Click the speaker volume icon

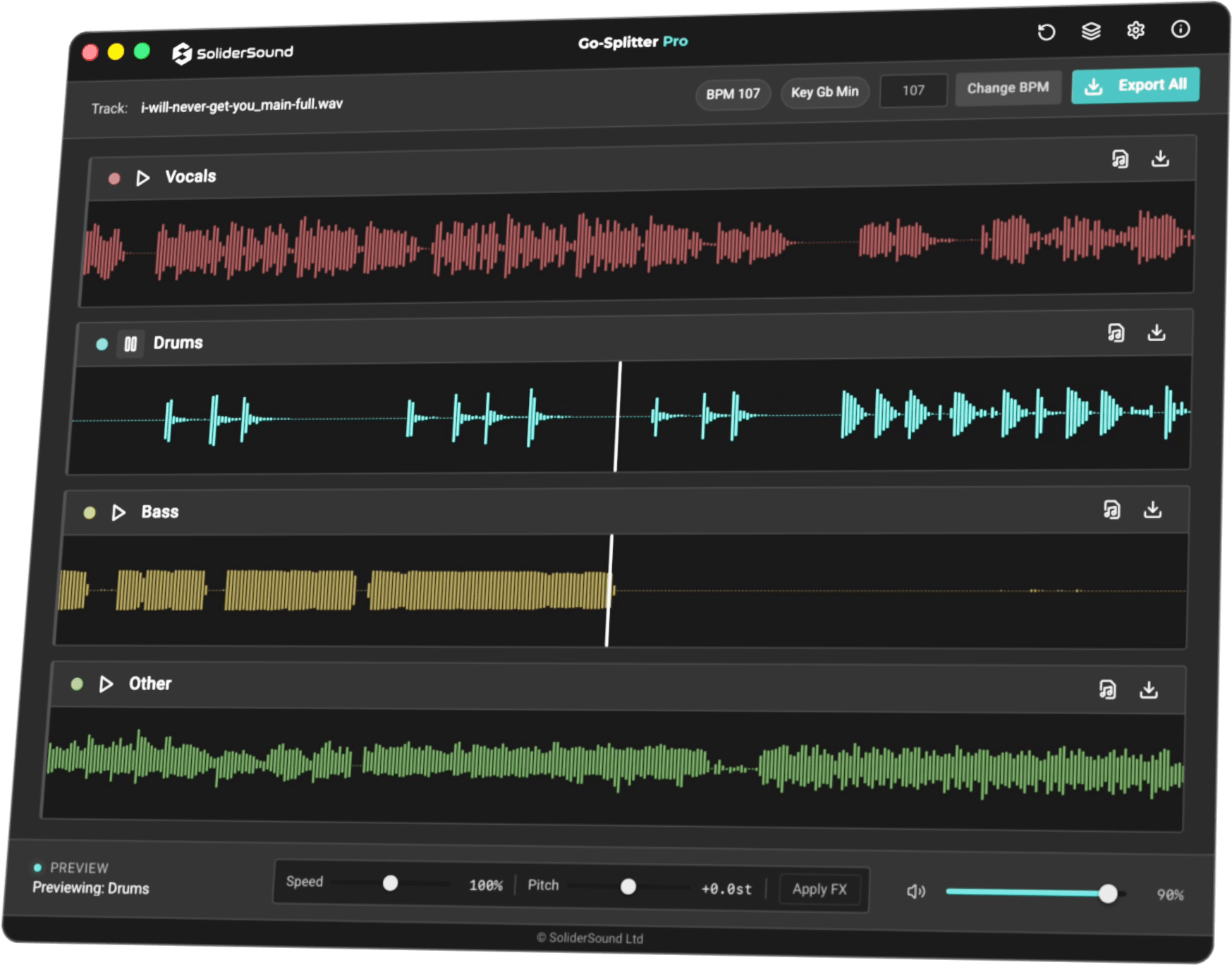point(915,892)
